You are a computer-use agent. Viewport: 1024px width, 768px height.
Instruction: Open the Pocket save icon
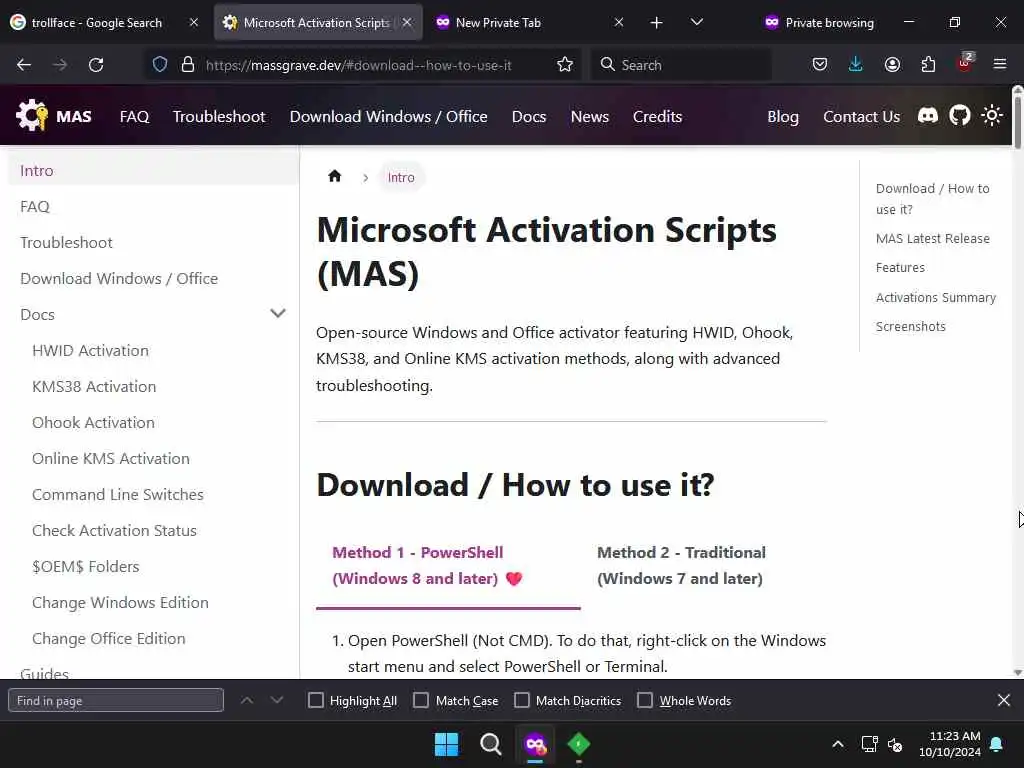point(820,65)
